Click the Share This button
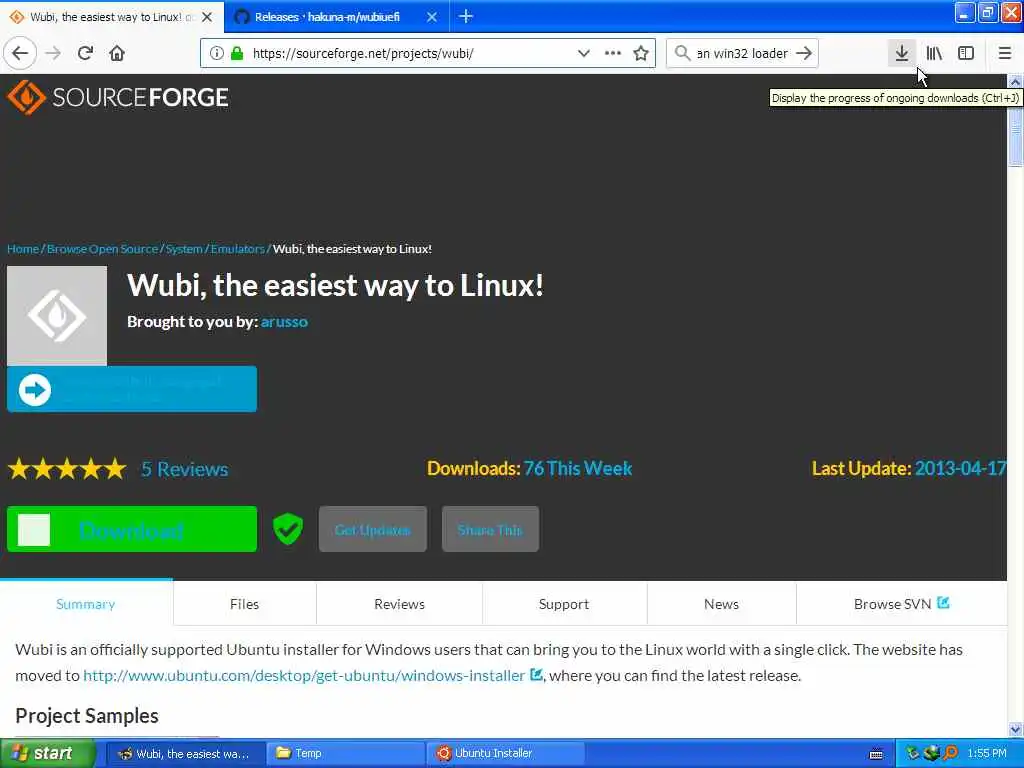Screen dimensions: 1024x768 tap(490, 529)
